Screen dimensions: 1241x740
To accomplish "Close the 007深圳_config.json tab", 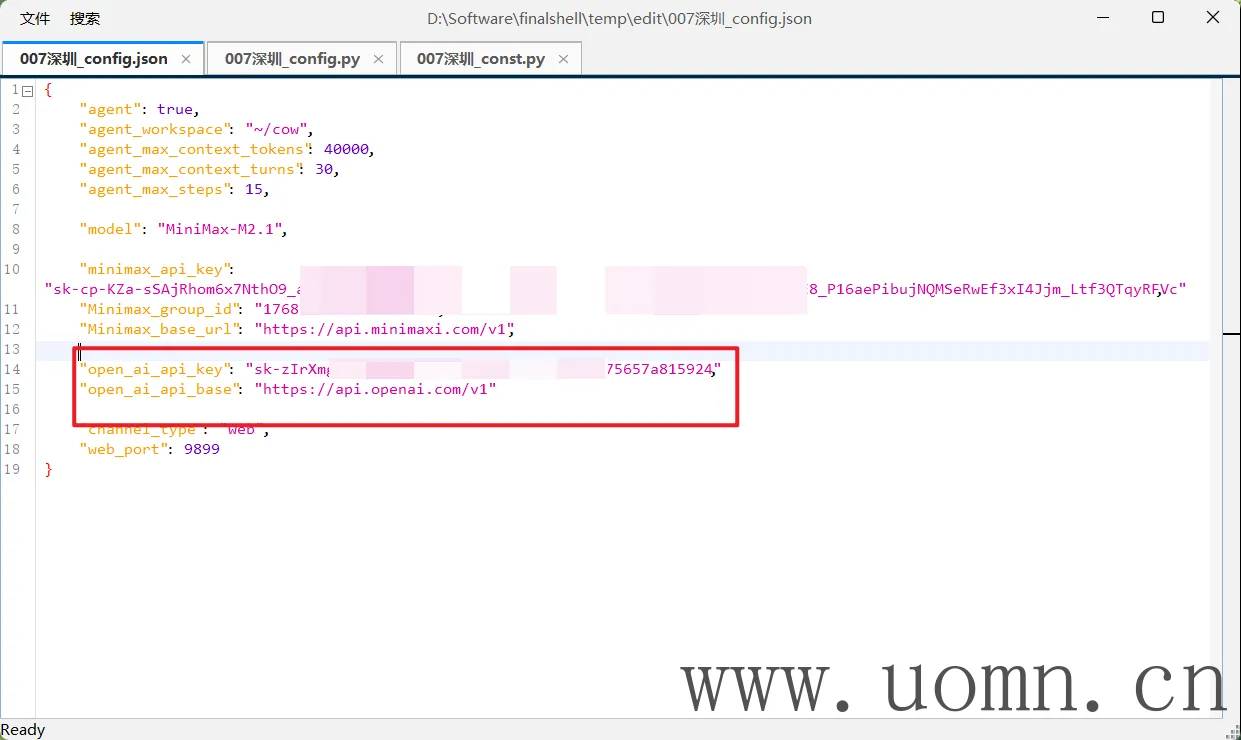I will pyautogui.click(x=186, y=59).
